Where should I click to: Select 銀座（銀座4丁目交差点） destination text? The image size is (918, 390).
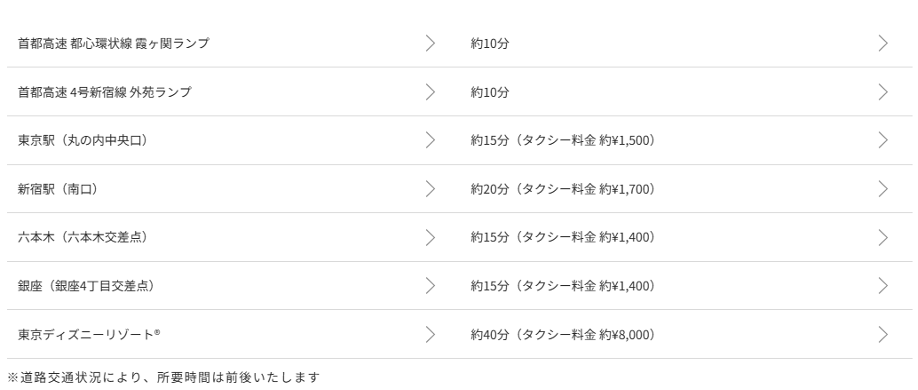(x=87, y=286)
